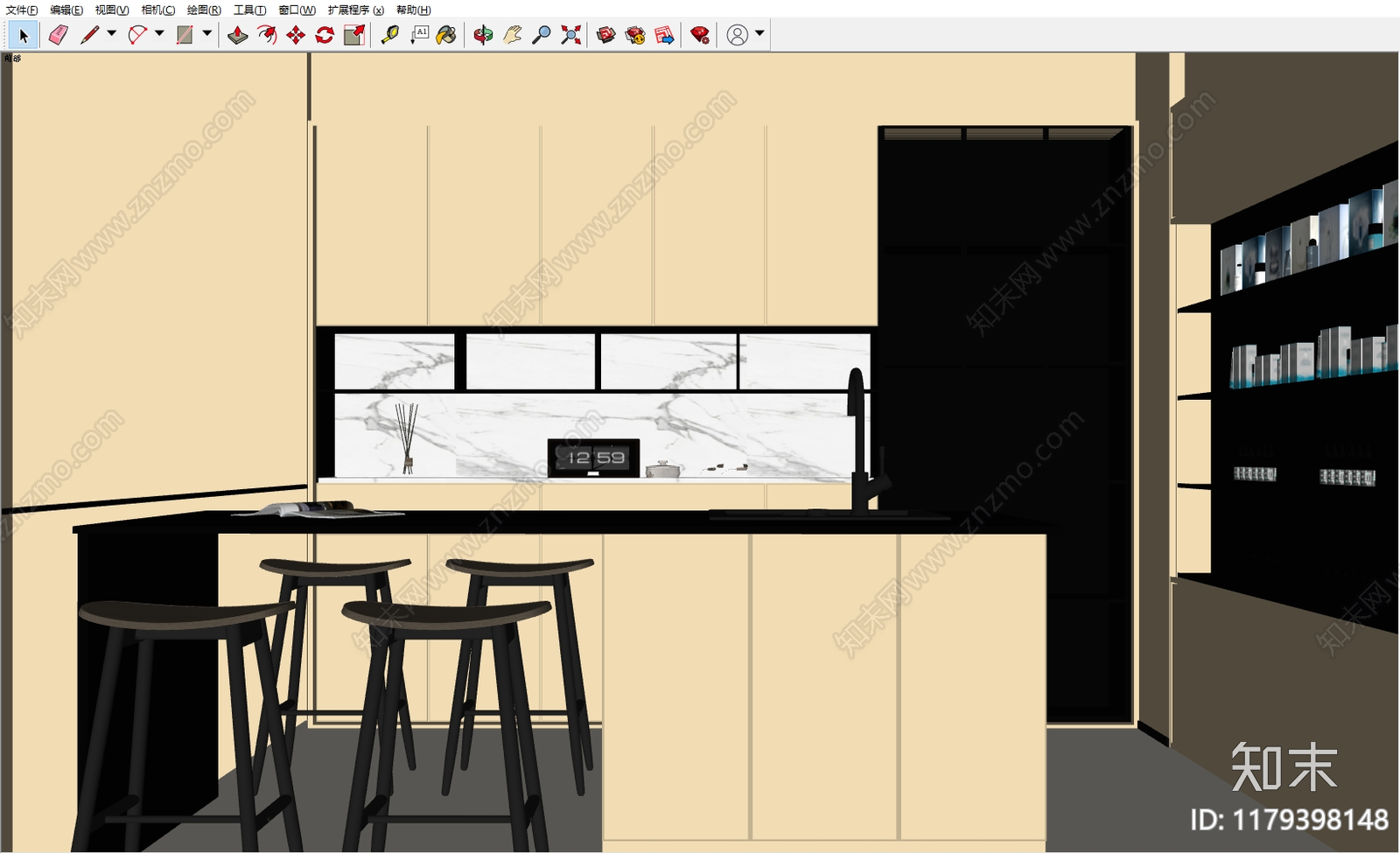Activate the Zoom magnifier tool
Screen dimensions: 1400x854
click(x=542, y=35)
